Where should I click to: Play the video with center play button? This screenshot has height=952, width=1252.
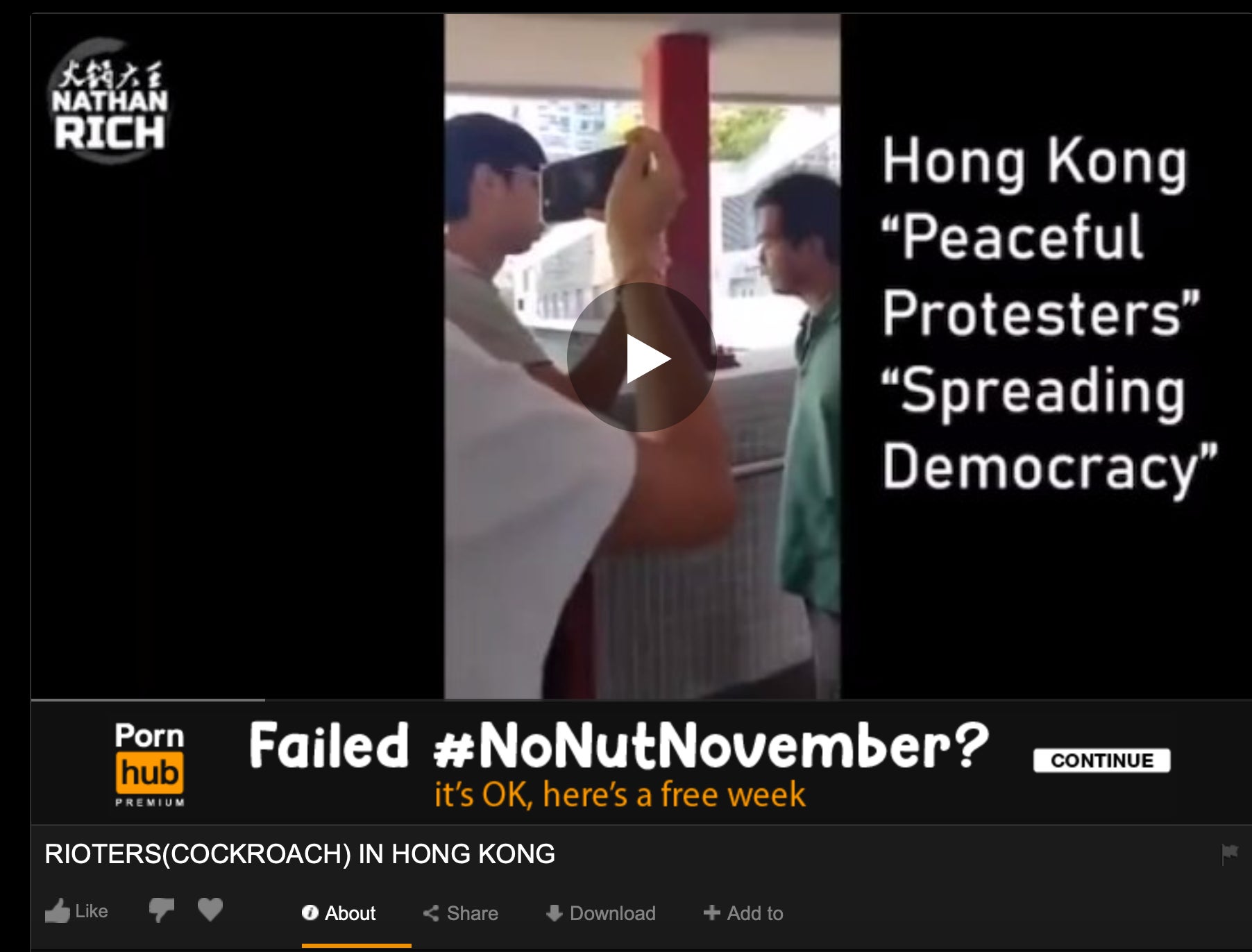(641, 357)
